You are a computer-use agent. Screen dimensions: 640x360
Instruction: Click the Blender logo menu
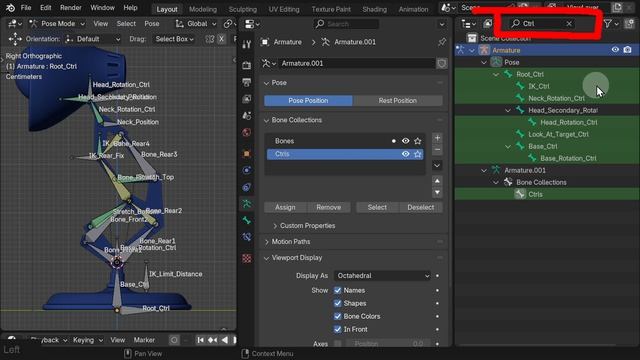tap(10, 8)
